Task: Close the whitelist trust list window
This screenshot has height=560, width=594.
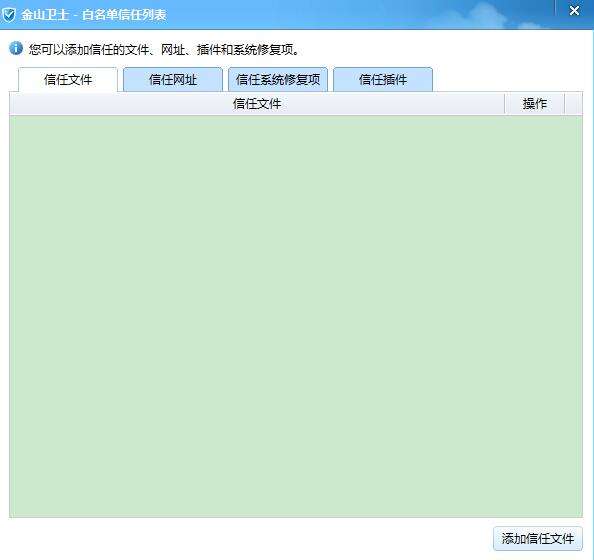Action: 574,11
